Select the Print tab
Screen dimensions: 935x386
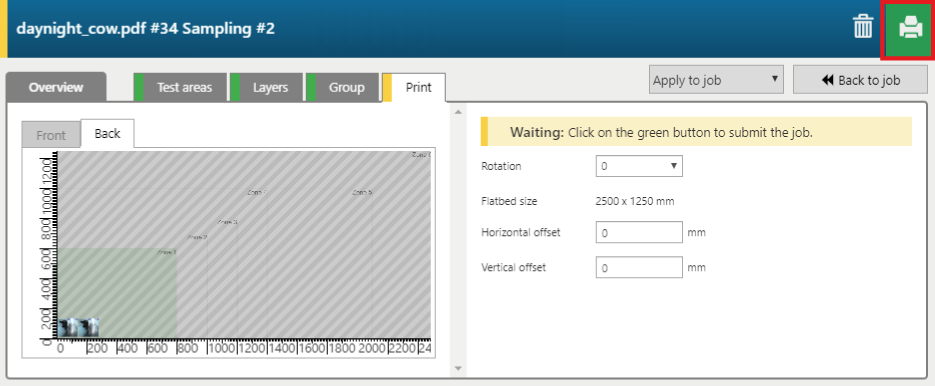(x=414, y=88)
